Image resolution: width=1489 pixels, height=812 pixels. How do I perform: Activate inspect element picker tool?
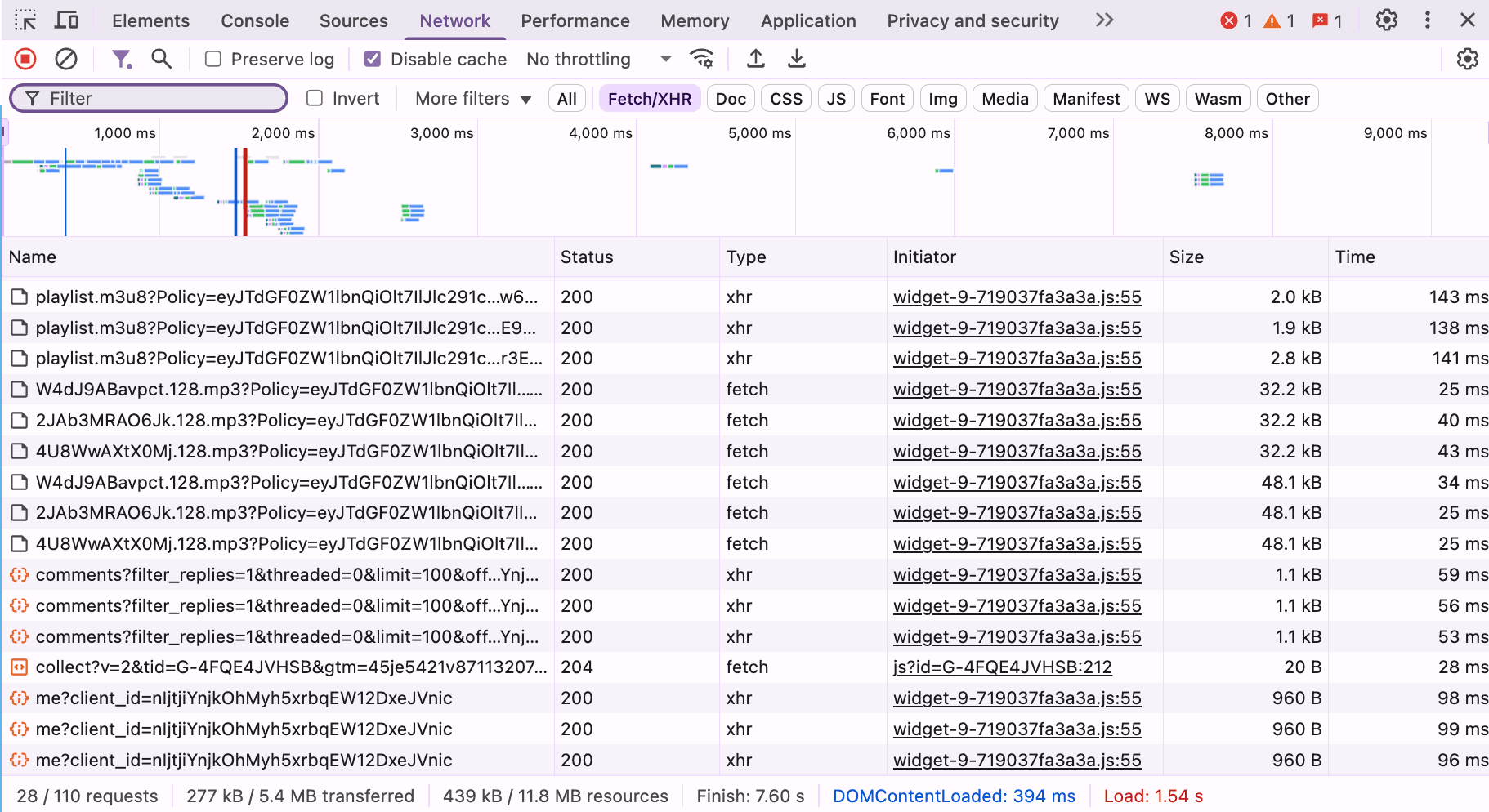coord(25,20)
